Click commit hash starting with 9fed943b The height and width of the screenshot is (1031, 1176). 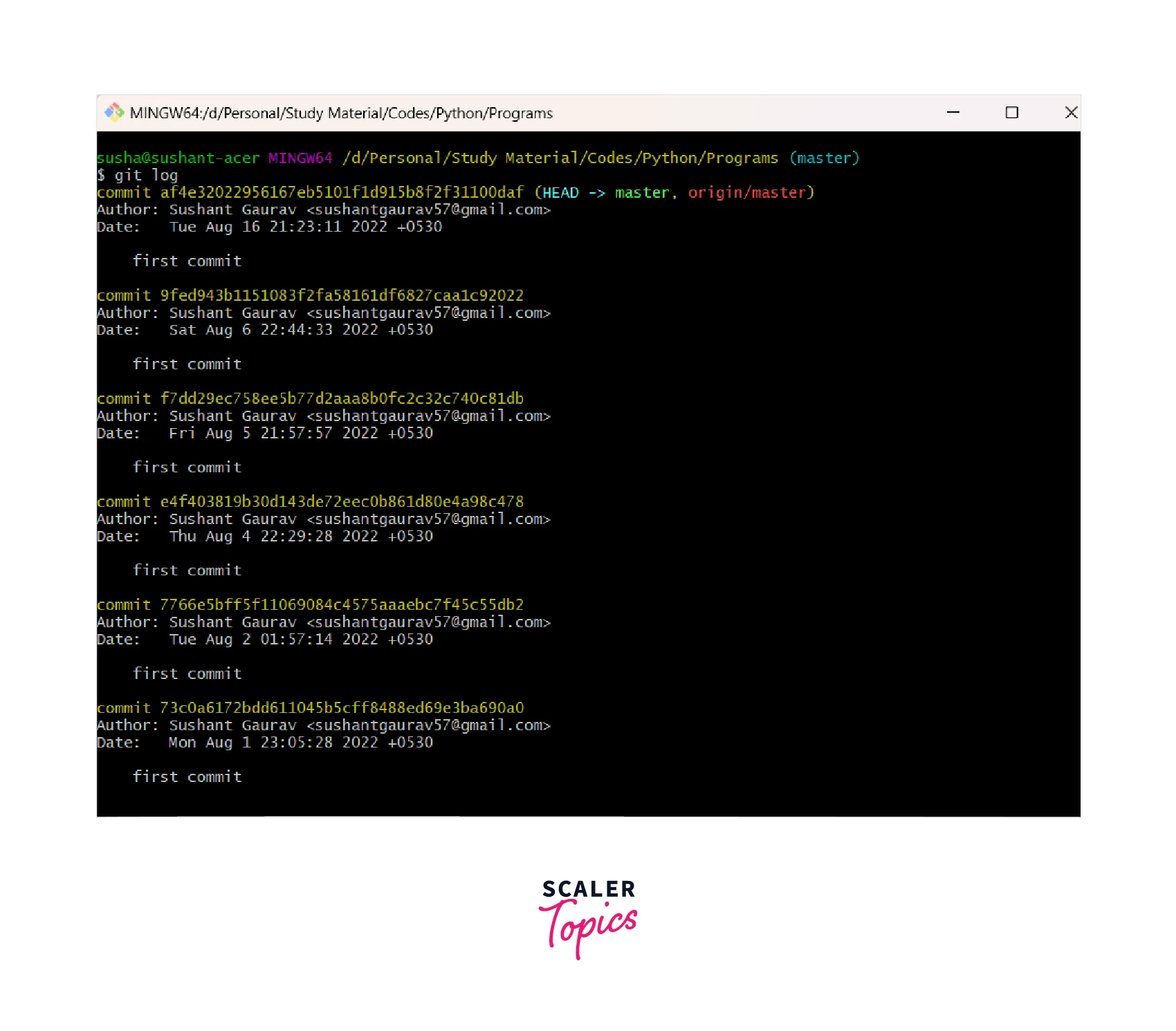342,296
